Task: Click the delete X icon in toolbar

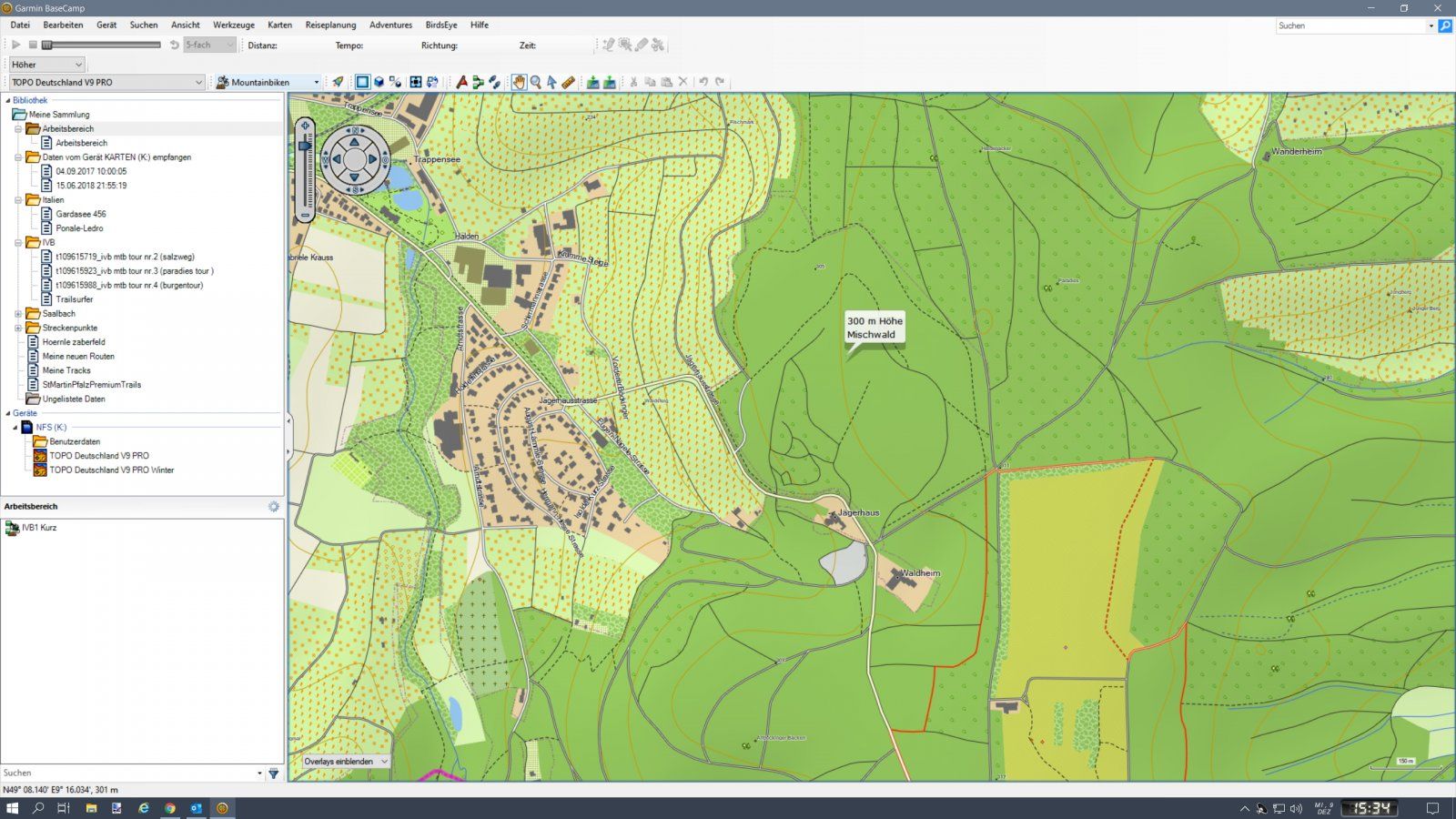Action: [x=682, y=82]
